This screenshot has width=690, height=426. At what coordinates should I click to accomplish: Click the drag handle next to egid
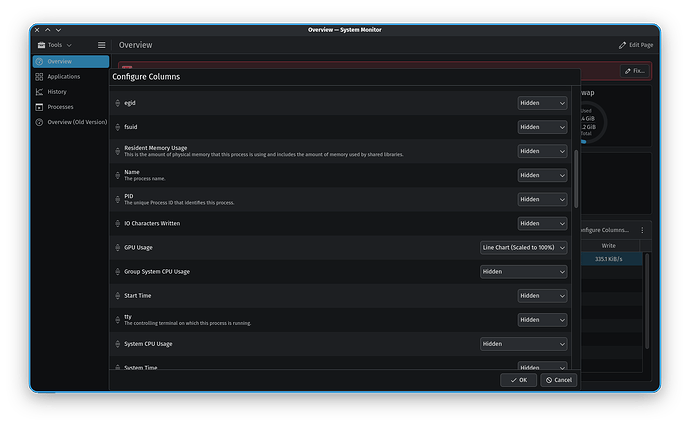coord(117,103)
